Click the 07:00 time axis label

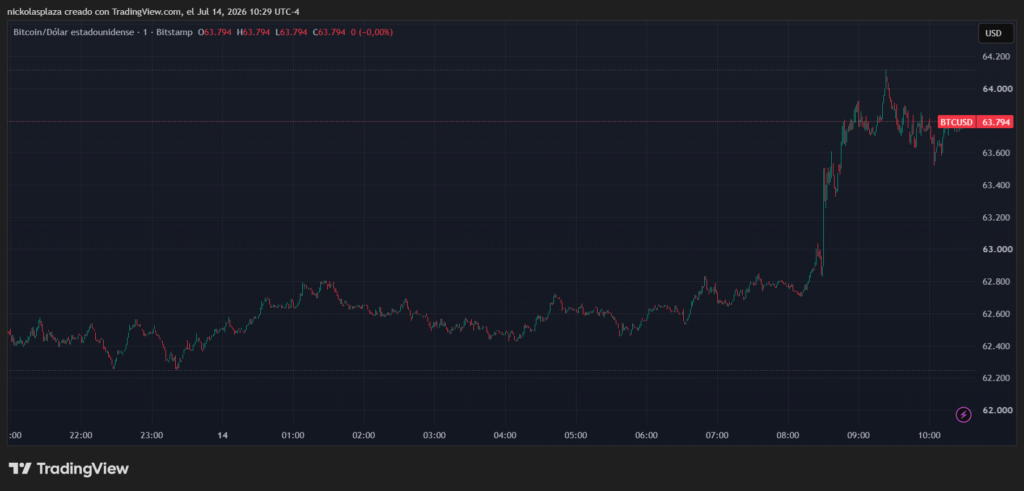tap(717, 436)
